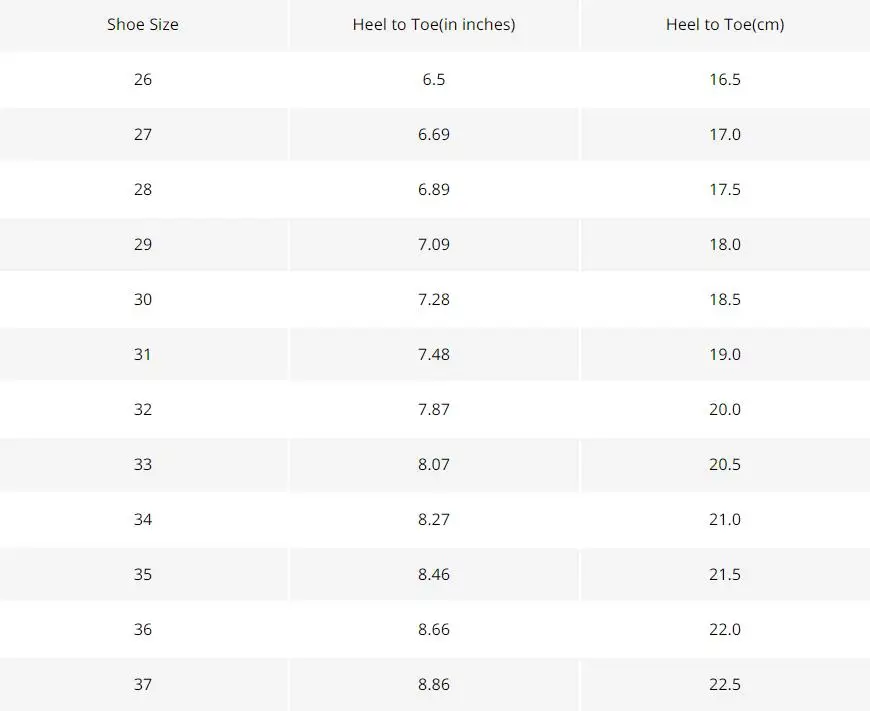This screenshot has height=711, width=870.
Task: Click the Heel to Toe(cm) header
Action: click(x=725, y=24)
